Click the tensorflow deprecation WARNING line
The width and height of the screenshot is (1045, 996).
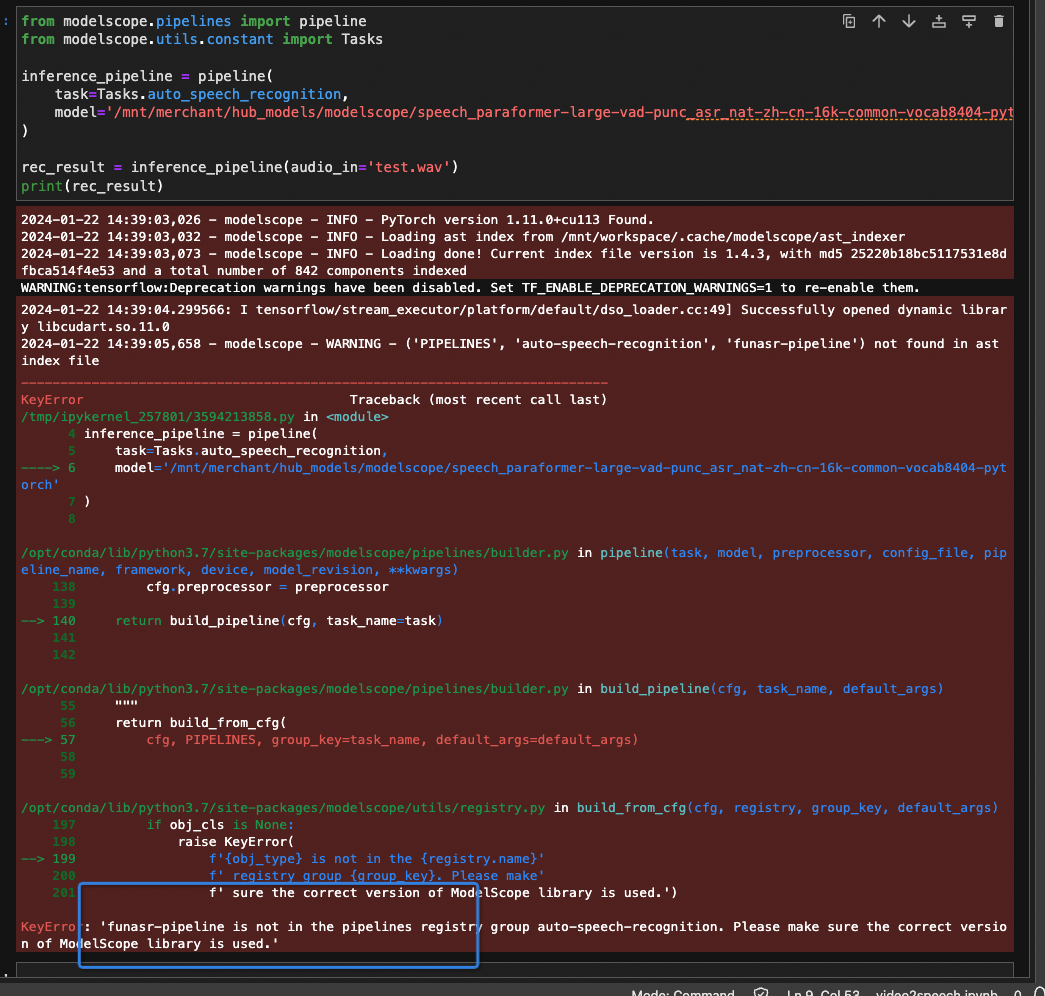(x=470, y=288)
